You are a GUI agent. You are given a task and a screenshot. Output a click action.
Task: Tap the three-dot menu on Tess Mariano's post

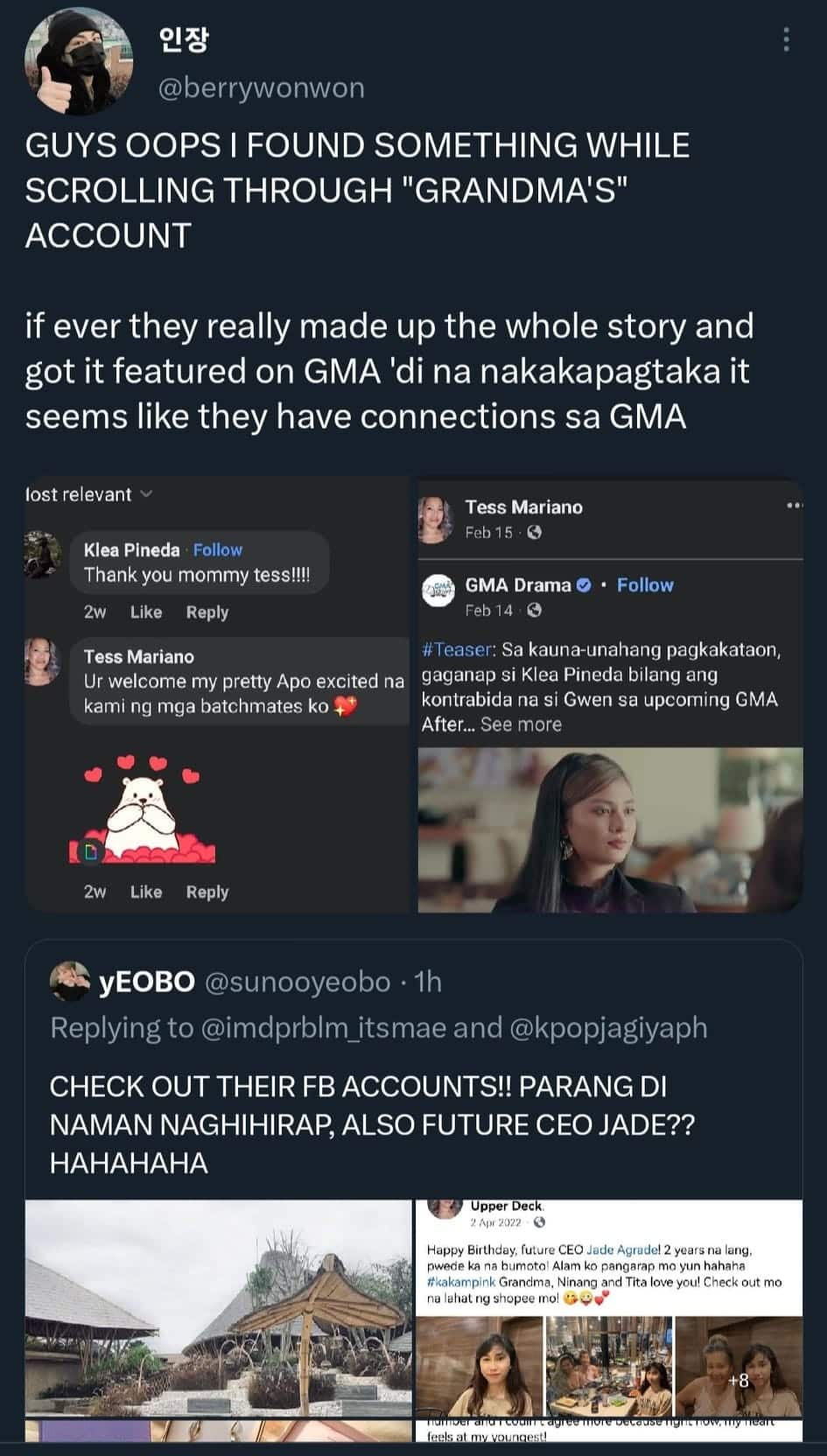tap(793, 506)
